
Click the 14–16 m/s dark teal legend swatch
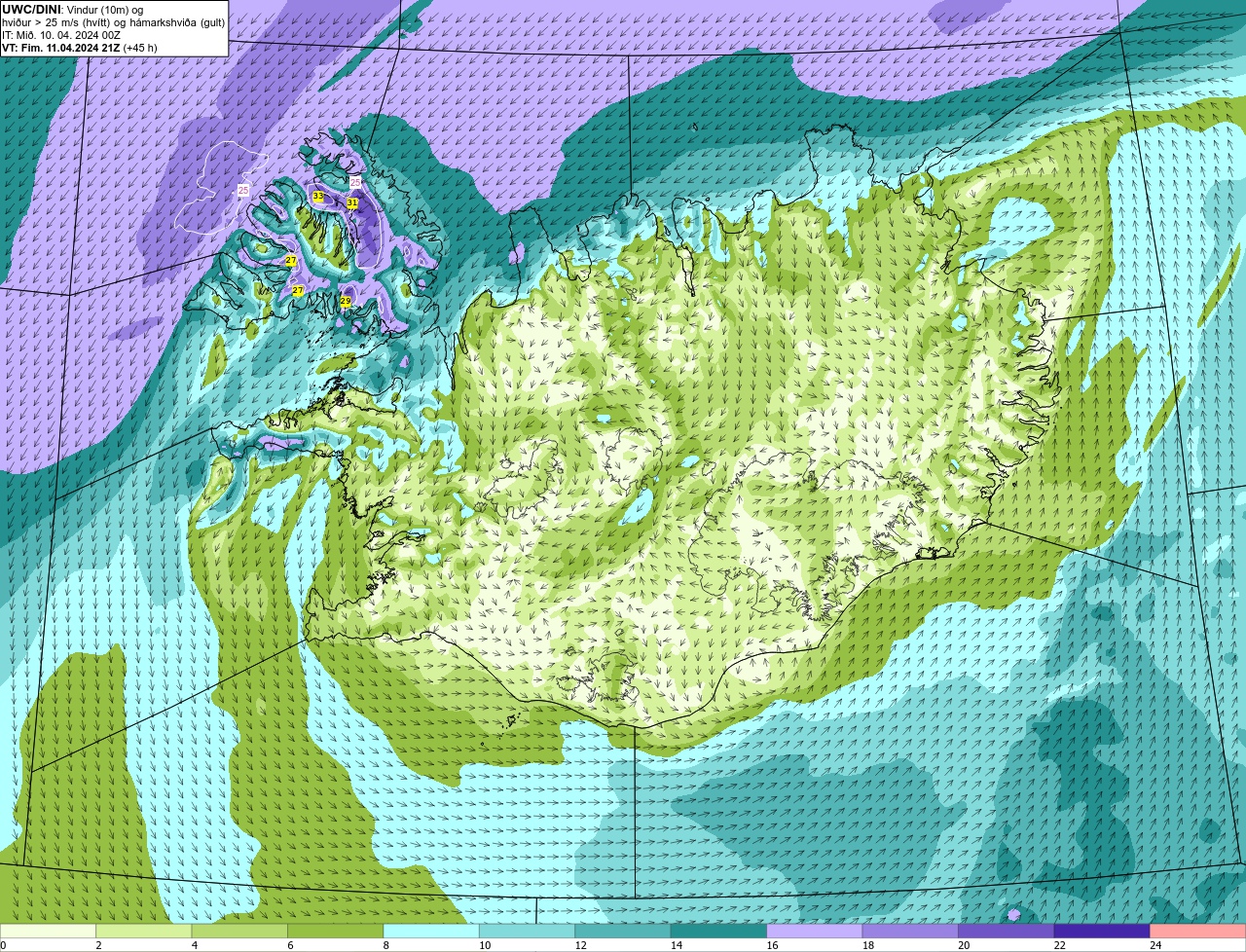719,931
